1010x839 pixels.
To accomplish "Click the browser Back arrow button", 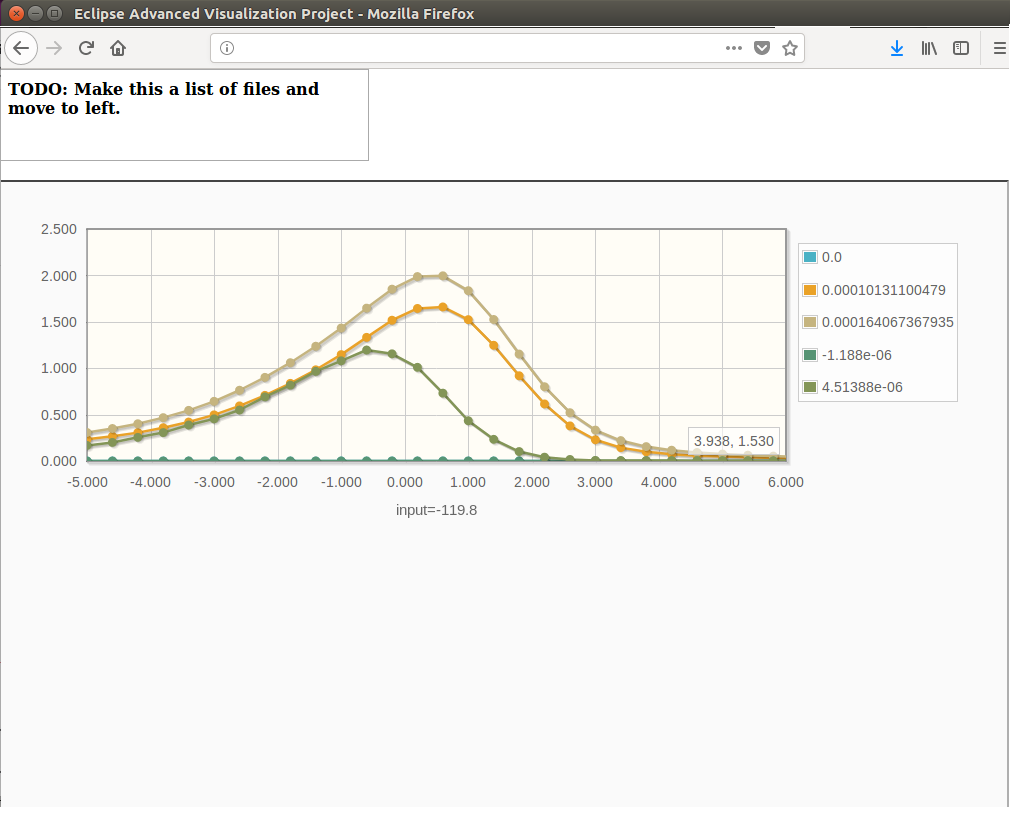I will [x=21, y=48].
